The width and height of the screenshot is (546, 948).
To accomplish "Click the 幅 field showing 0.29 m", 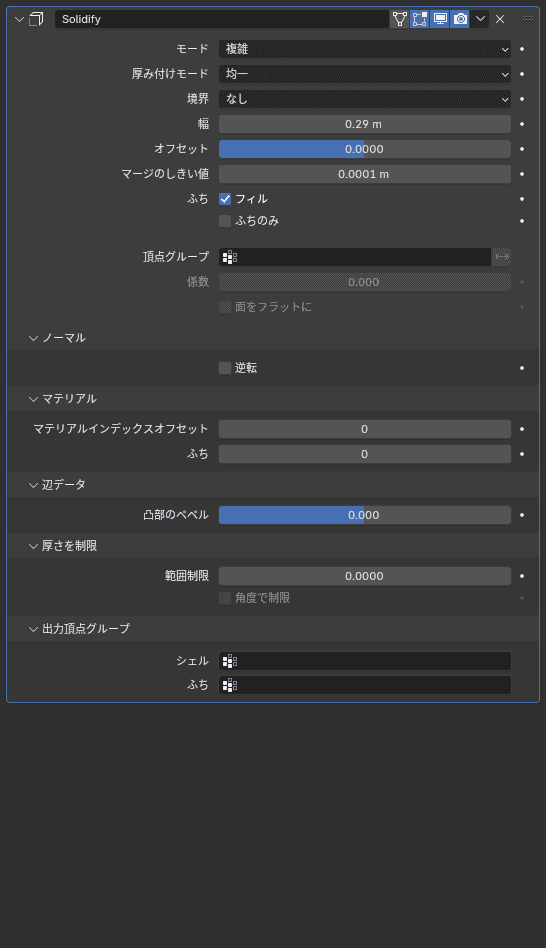I will pos(365,124).
